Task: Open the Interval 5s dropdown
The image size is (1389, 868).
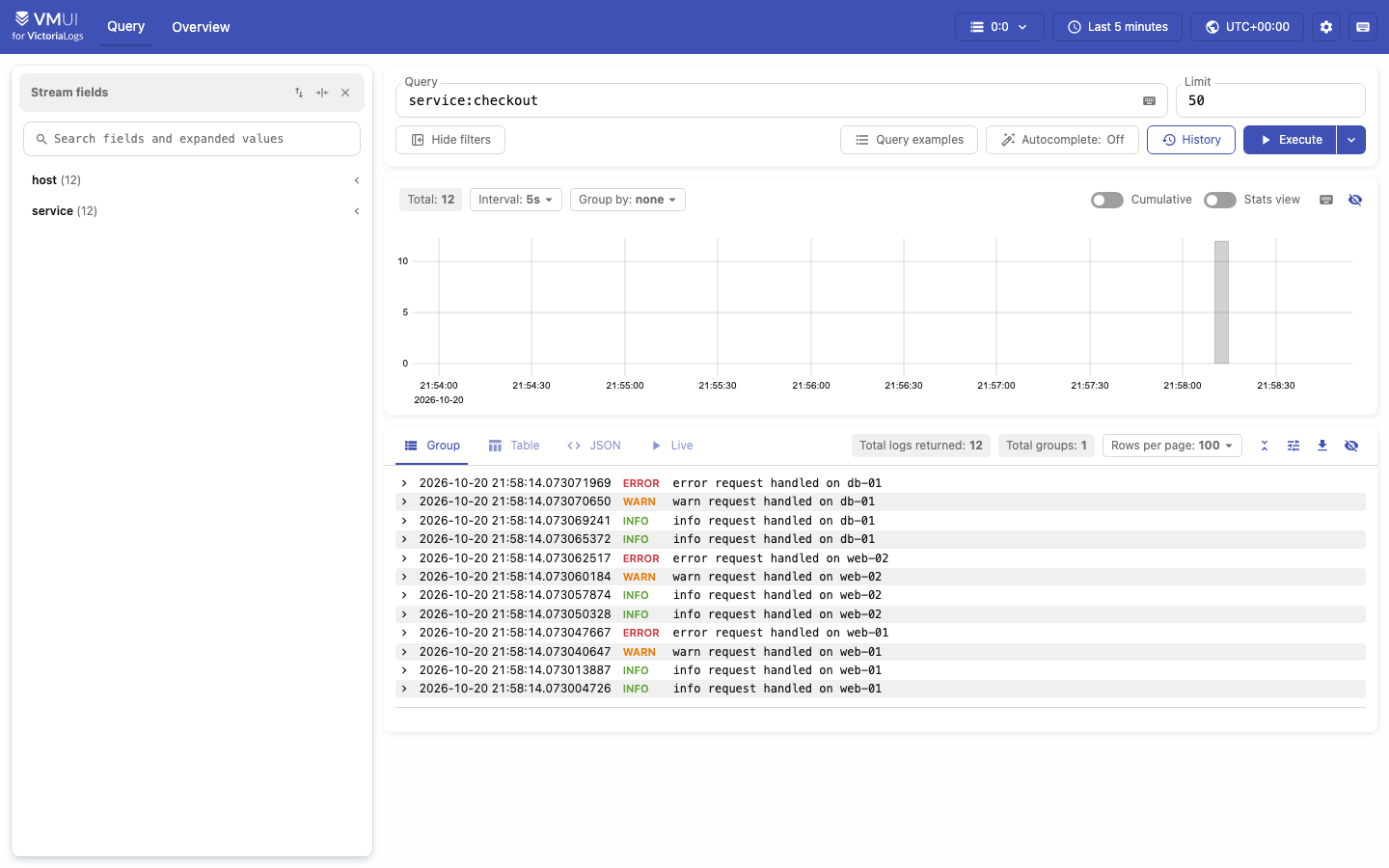Action: (516, 200)
